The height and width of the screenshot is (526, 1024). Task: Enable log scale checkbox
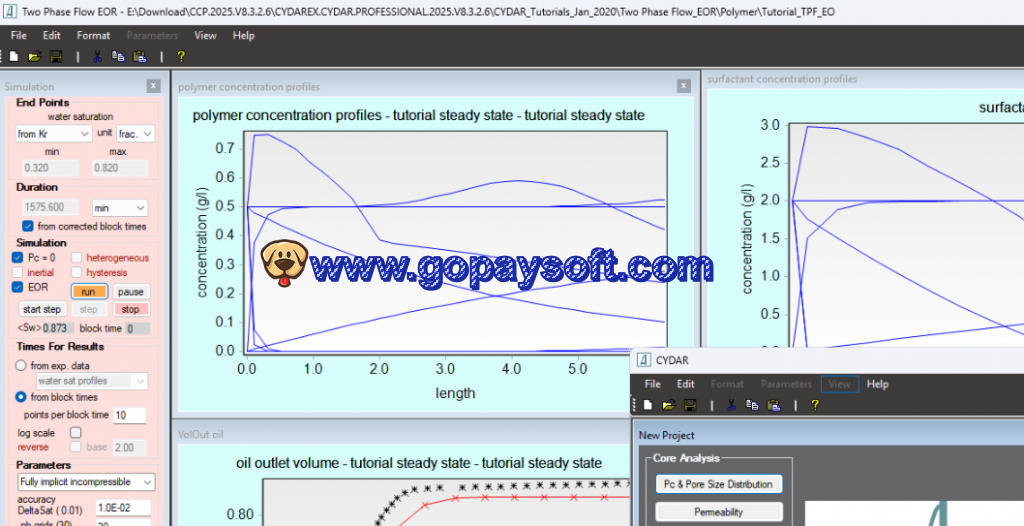pyautogui.click(x=76, y=433)
